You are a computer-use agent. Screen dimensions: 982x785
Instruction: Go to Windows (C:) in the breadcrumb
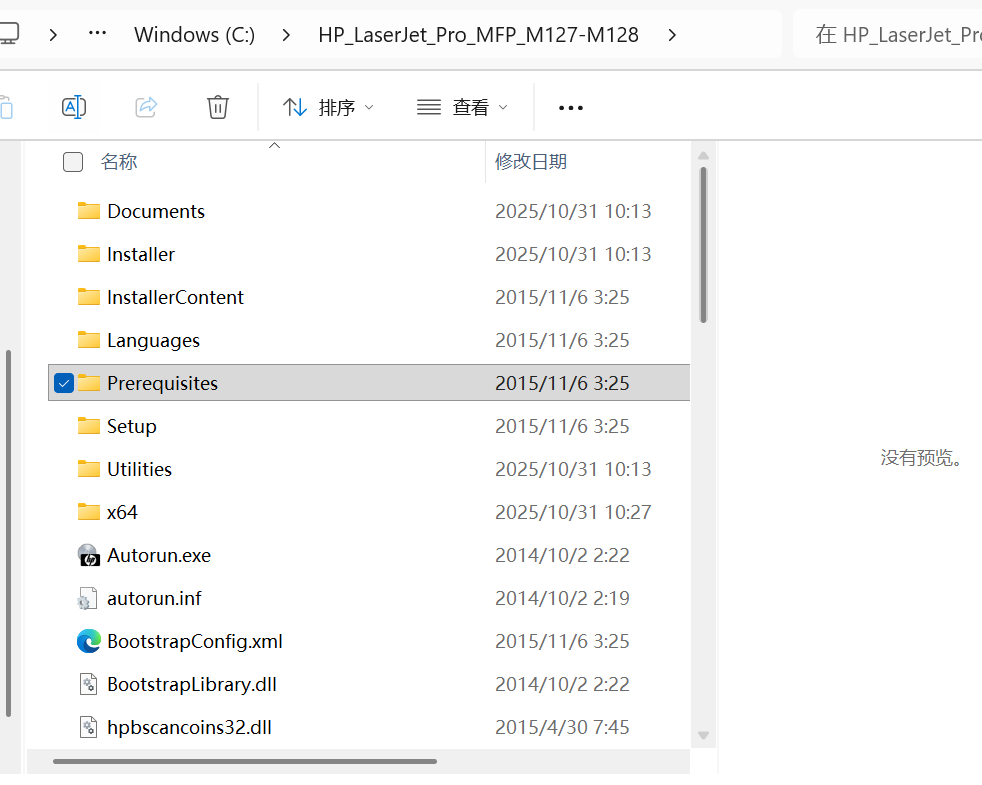[194, 34]
